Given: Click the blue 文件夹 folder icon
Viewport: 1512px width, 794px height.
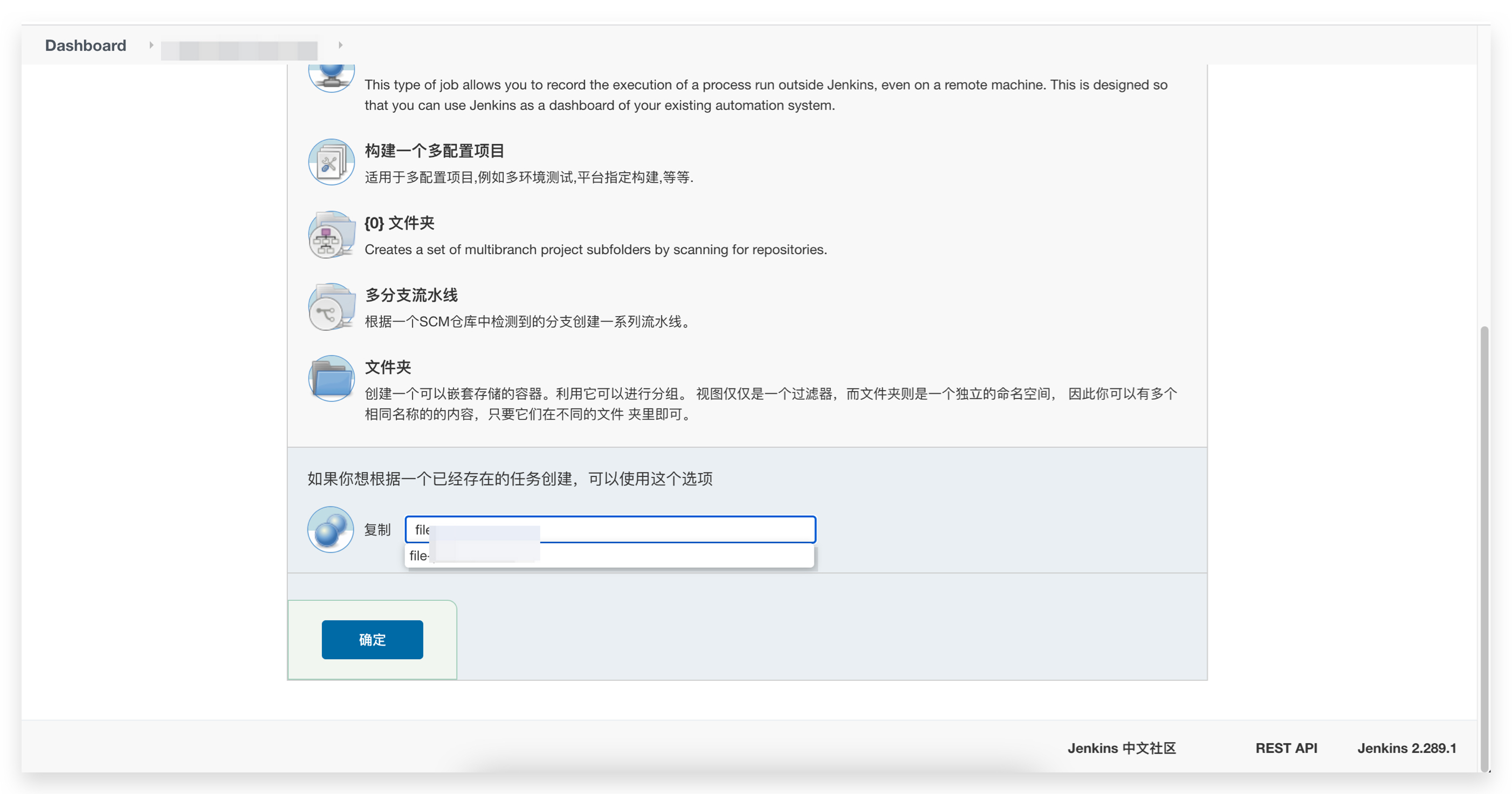Looking at the screenshot, I should (x=331, y=379).
